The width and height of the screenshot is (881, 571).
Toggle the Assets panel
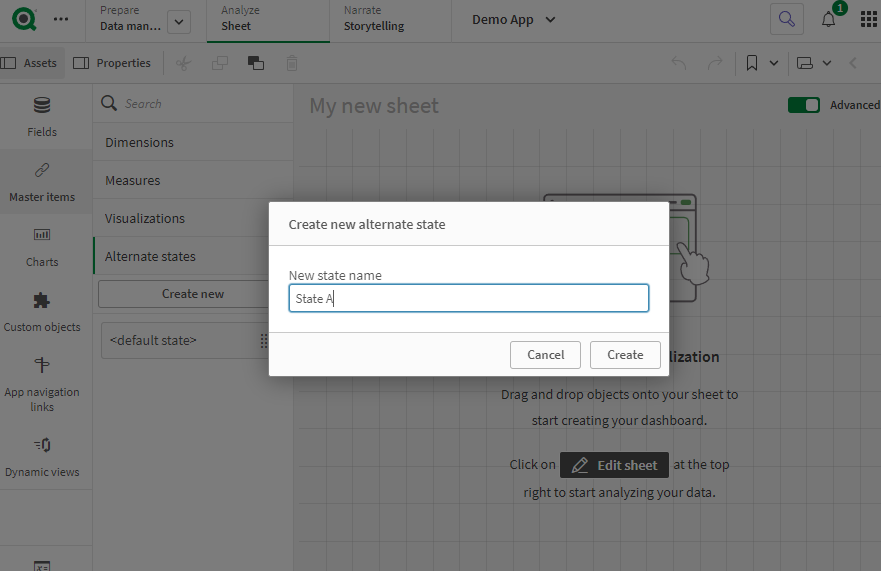click(x=29, y=63)
